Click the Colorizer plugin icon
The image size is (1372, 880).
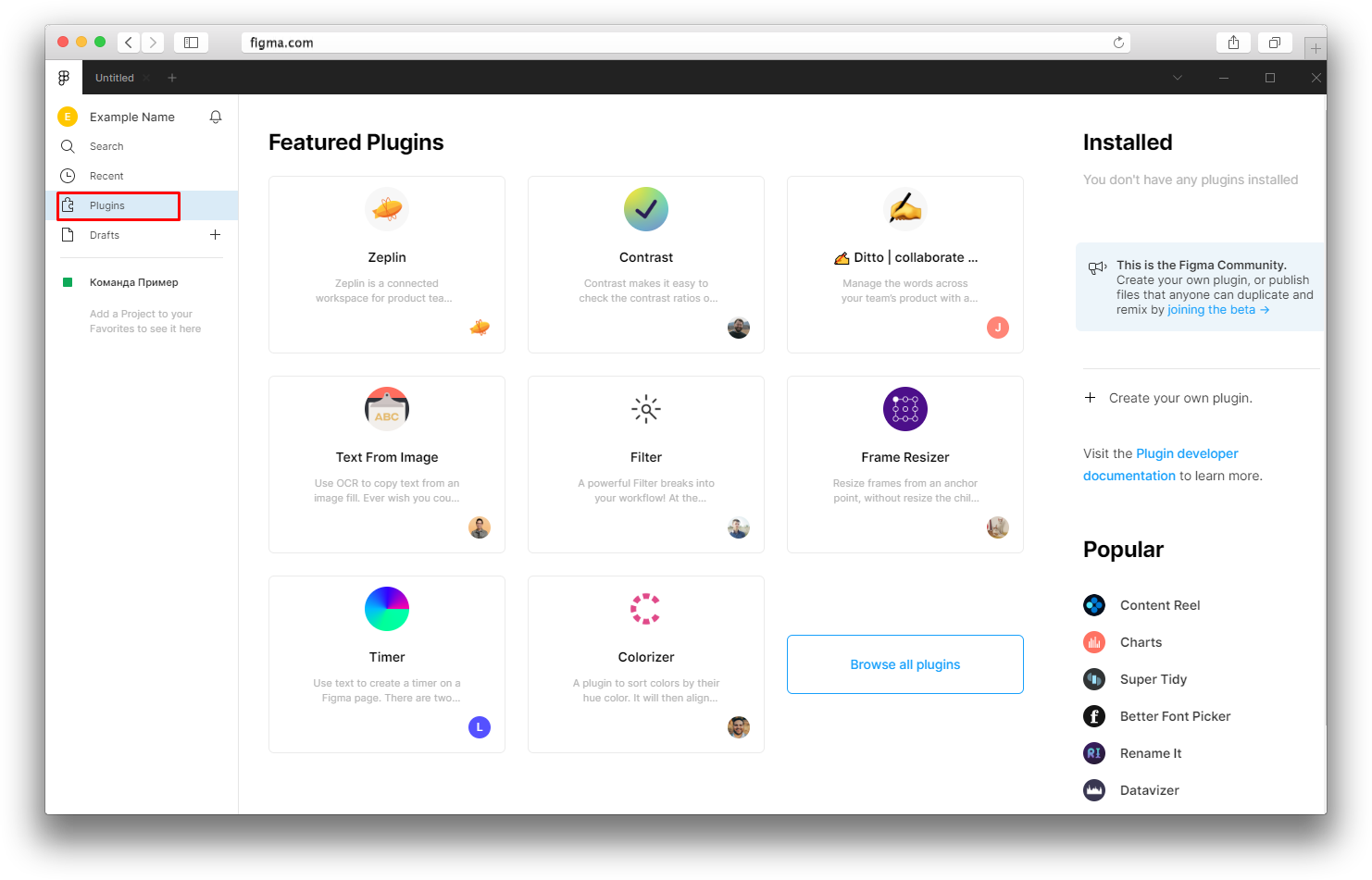646,609
